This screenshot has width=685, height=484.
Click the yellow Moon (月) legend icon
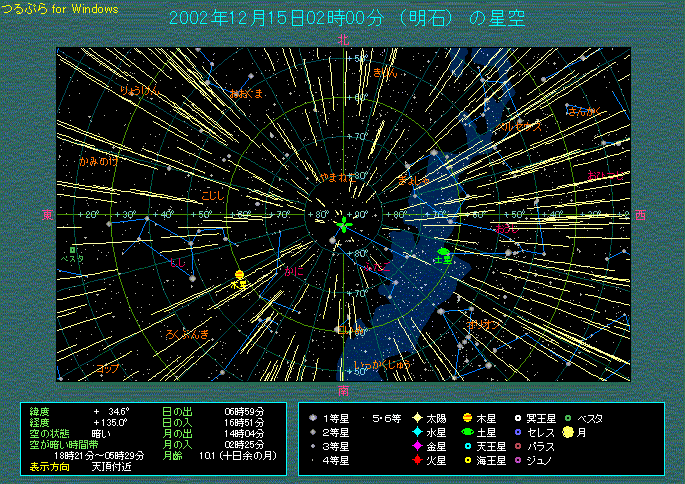(568, 432)
